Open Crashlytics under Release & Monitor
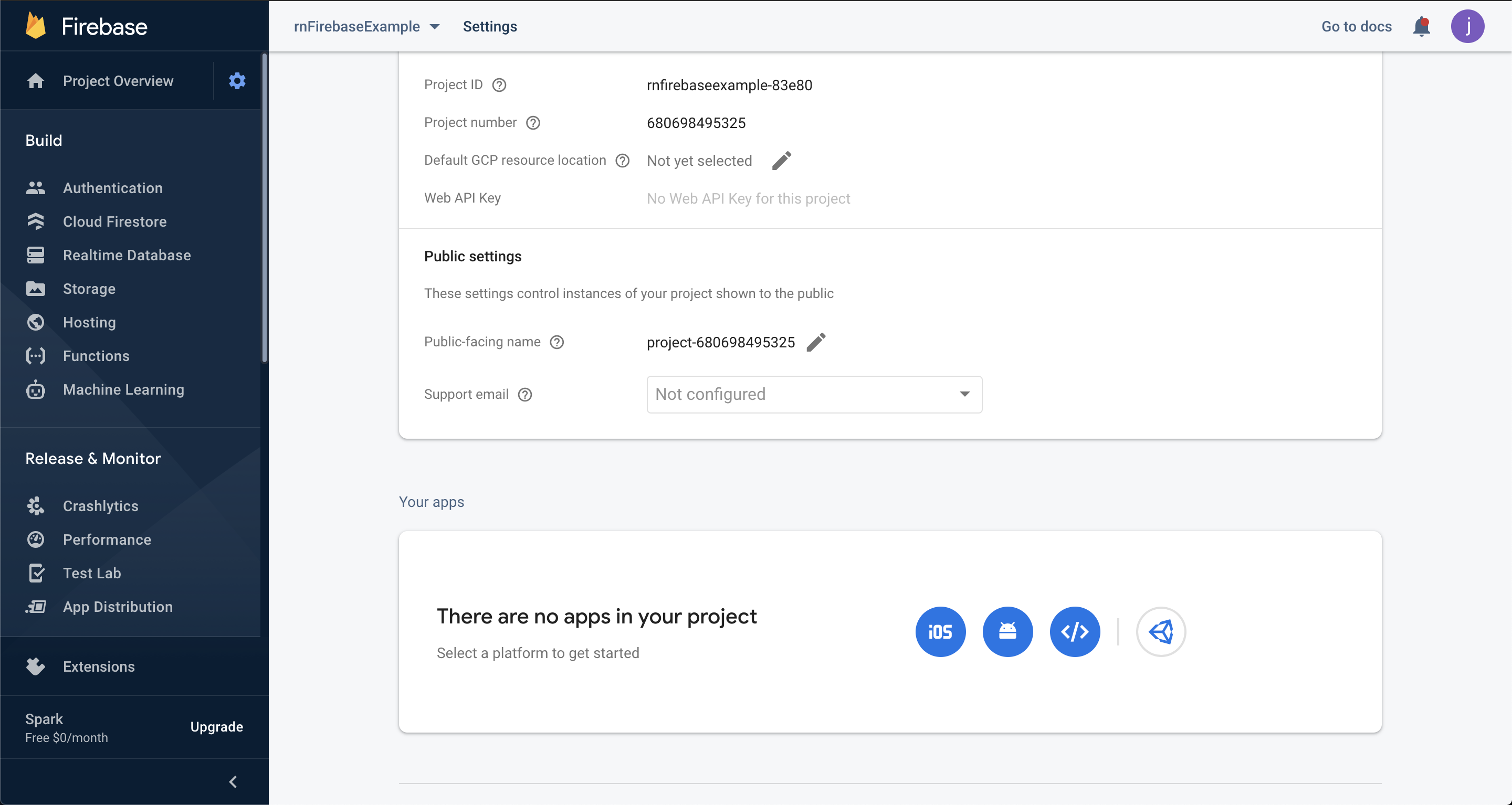The height and width of the screenshot is (805, 1512). (100, 506)
